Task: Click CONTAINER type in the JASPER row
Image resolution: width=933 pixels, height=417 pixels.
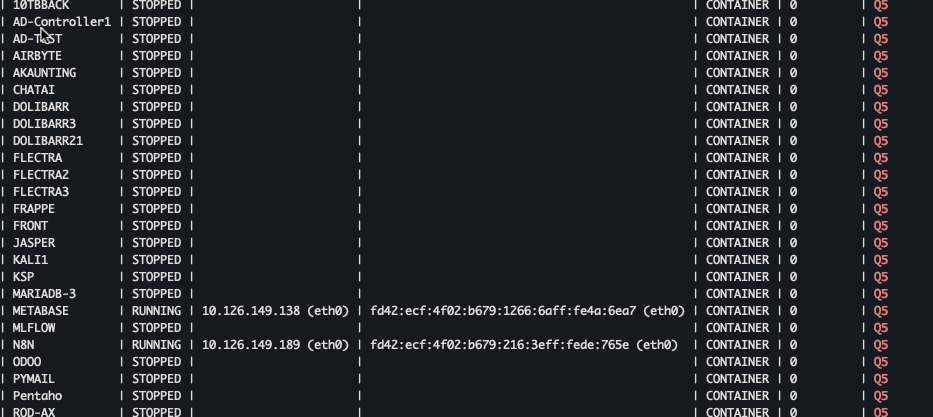Action: click(737, 243)
